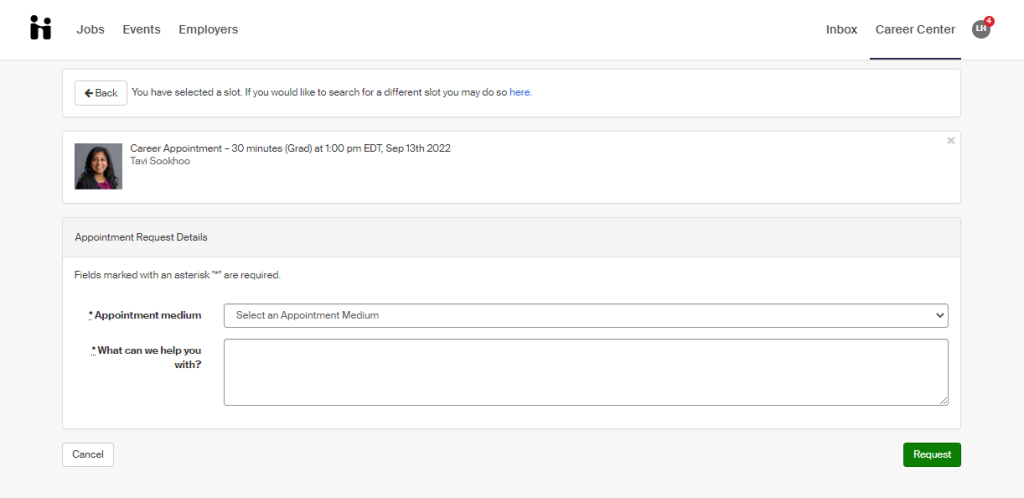Open the Jobs page
The width and height of the screenshot is (1024, 498).
90,29
